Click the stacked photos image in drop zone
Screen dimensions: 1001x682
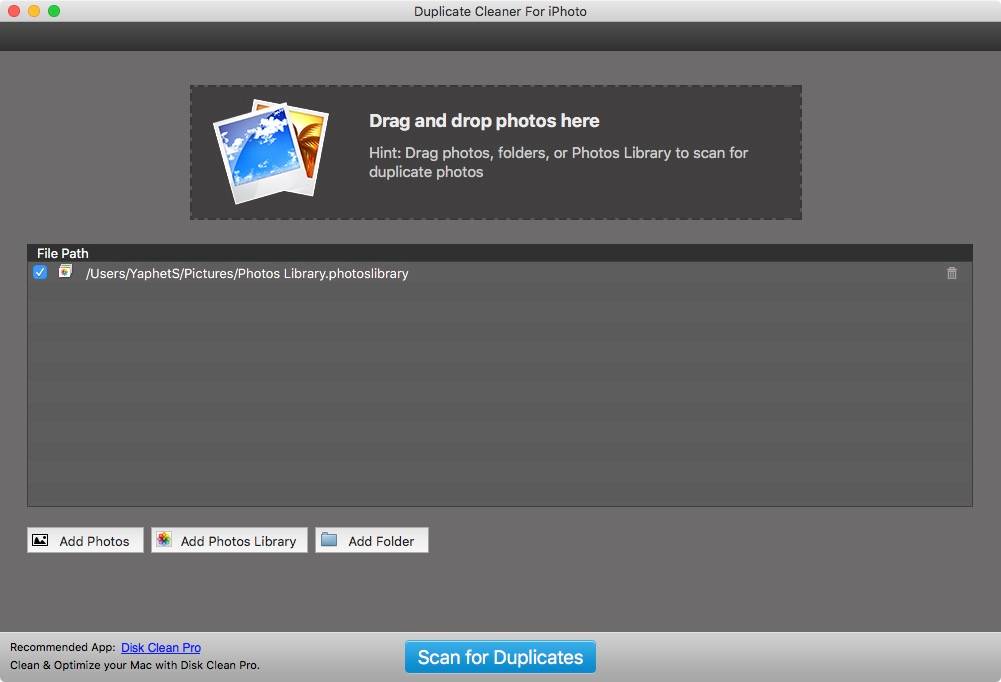(271, 151)
